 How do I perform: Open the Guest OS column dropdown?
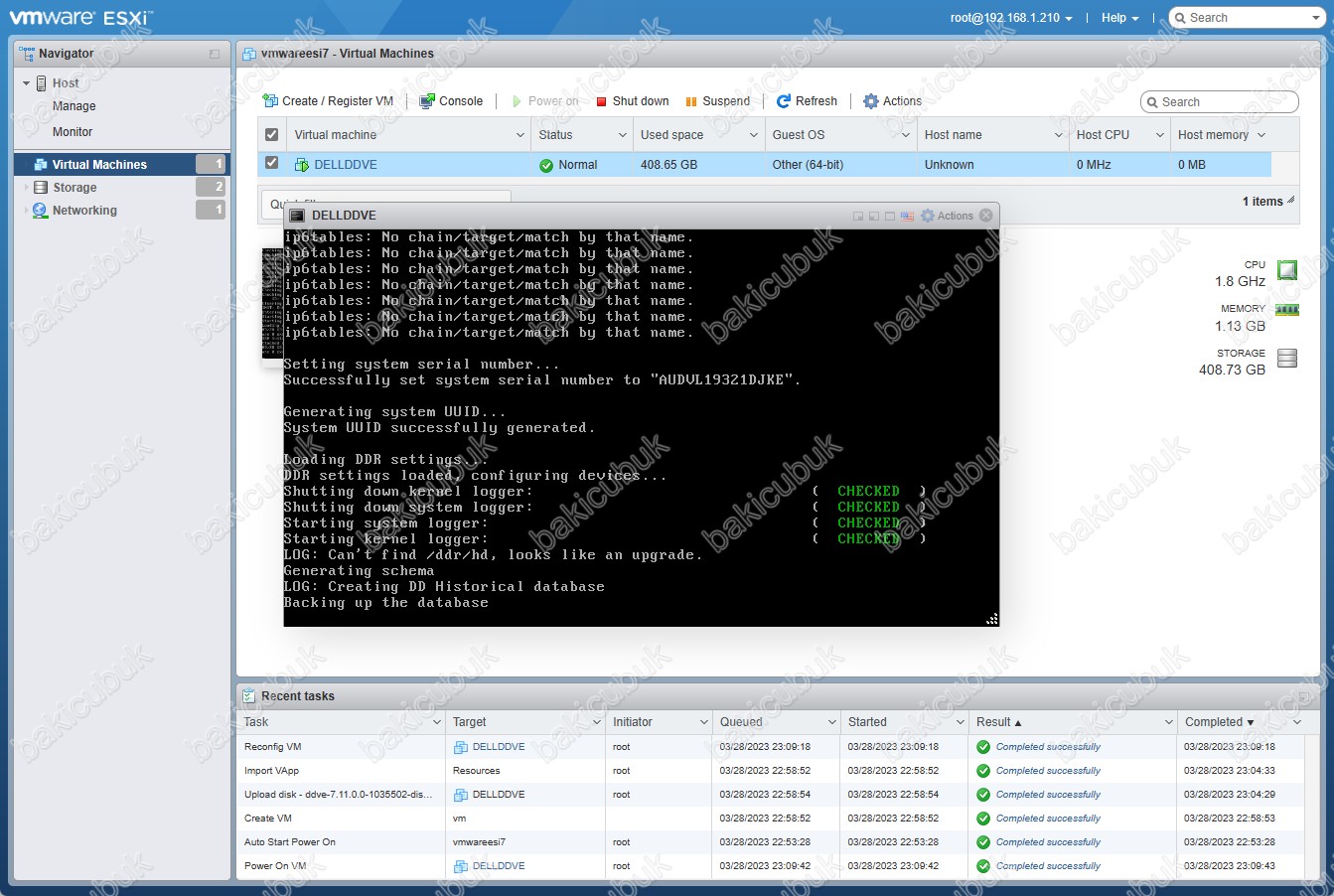pyautogui.click(x=906, y=135)
